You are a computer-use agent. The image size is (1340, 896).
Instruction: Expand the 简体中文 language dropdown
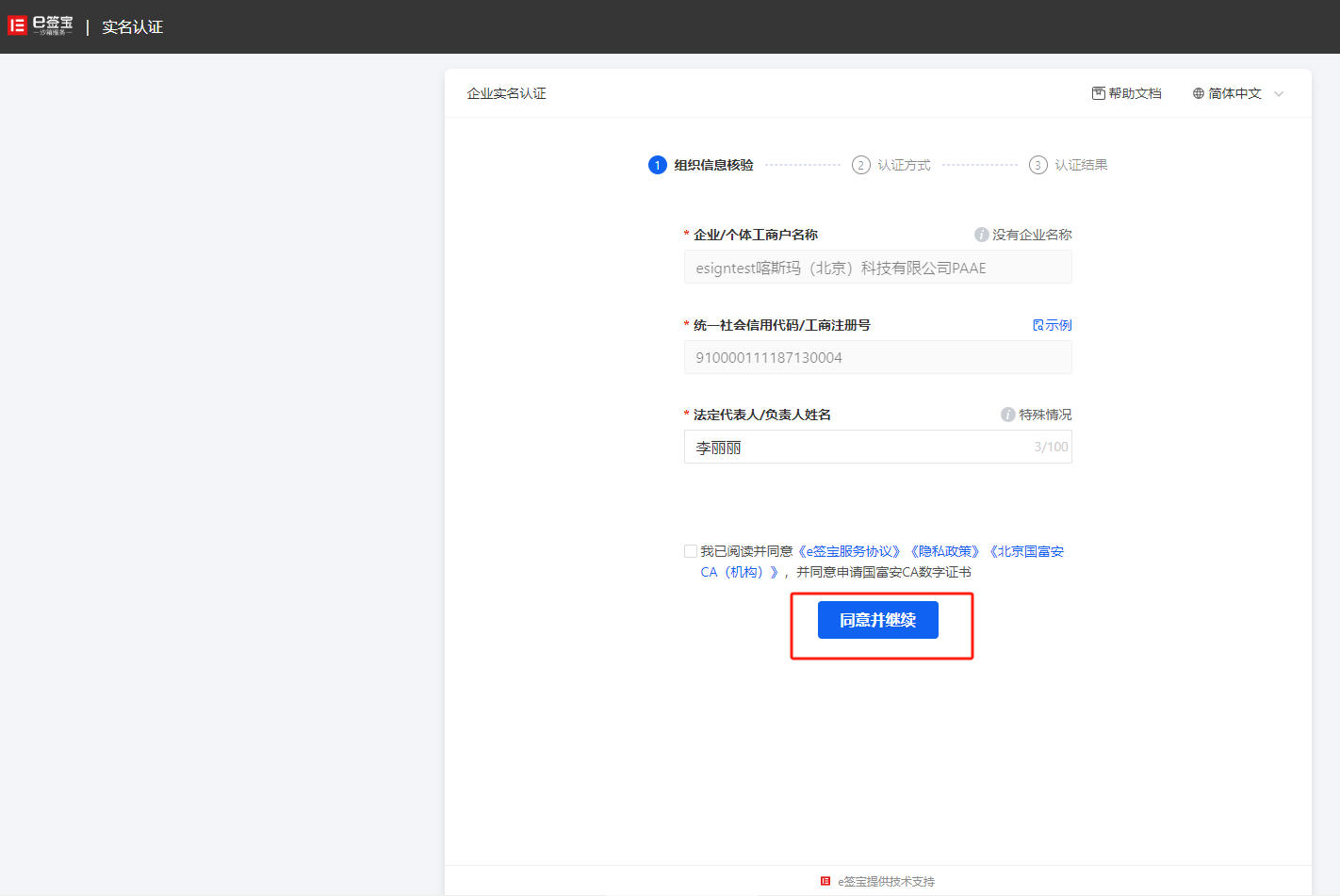[1234, 93]
